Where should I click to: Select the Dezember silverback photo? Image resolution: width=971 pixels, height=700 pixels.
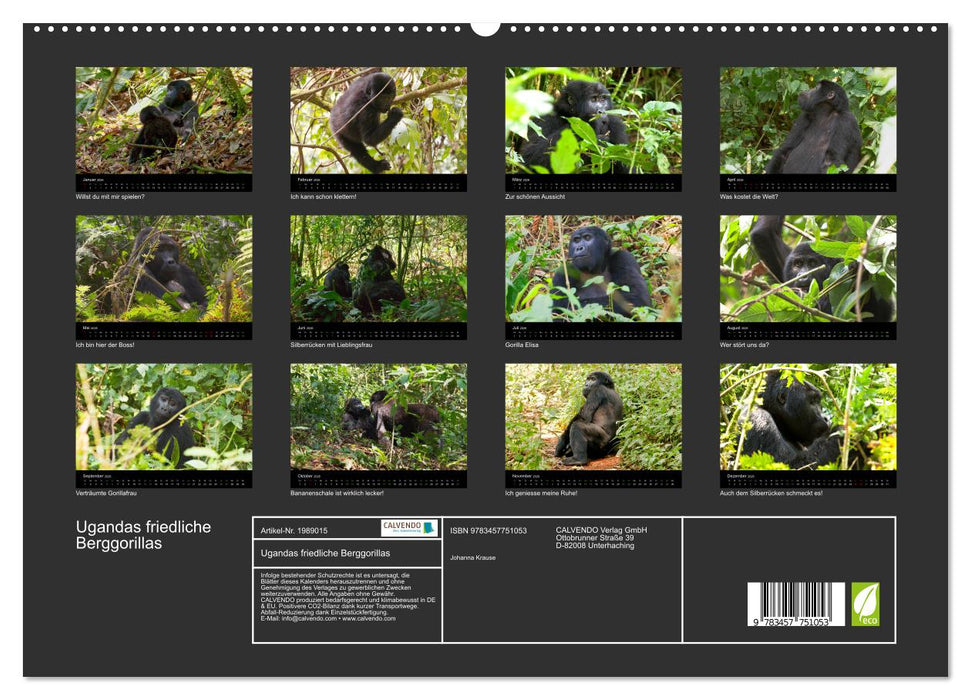pos(806,418)
